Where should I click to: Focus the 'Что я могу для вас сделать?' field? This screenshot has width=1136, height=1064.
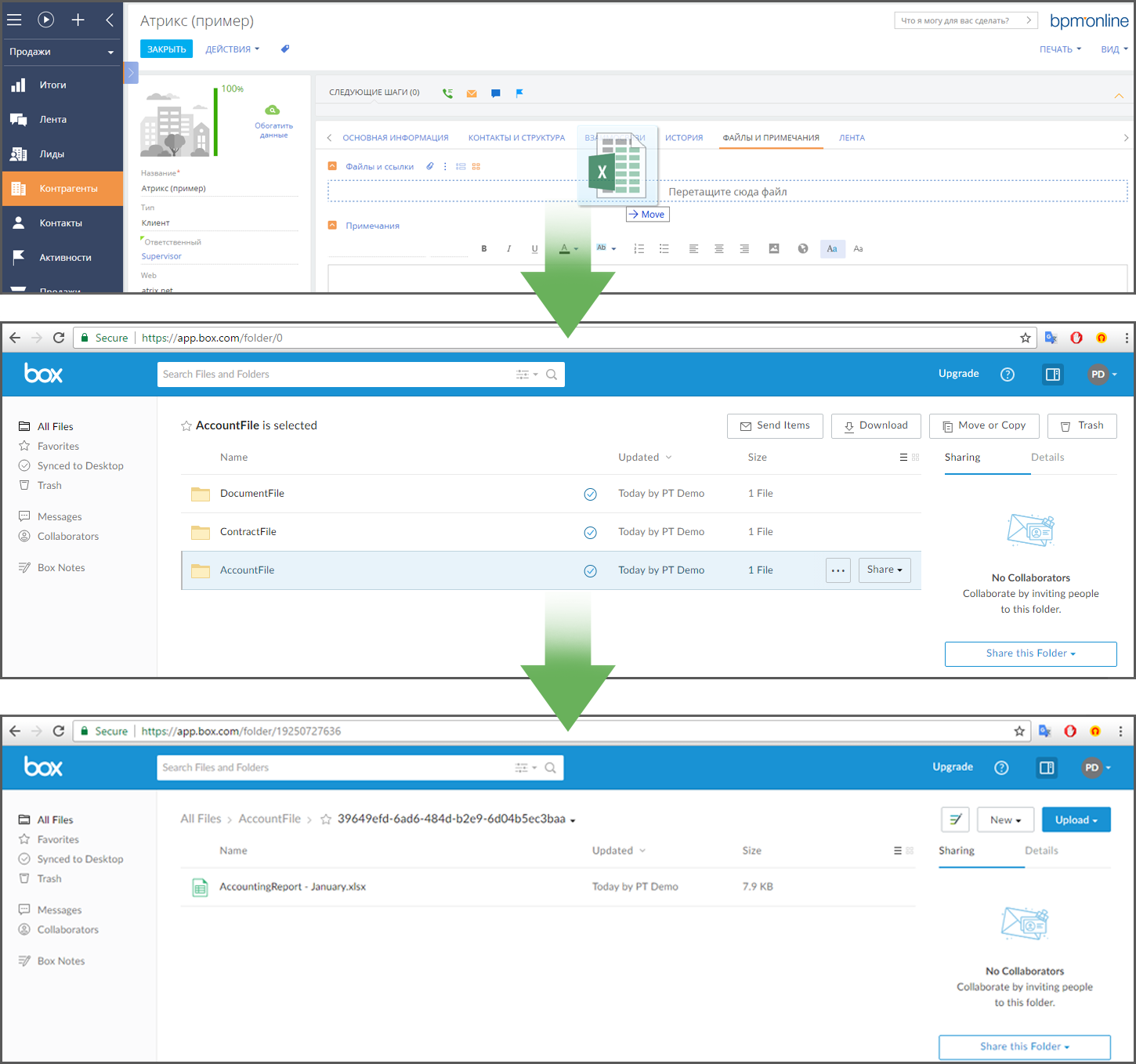965,20
